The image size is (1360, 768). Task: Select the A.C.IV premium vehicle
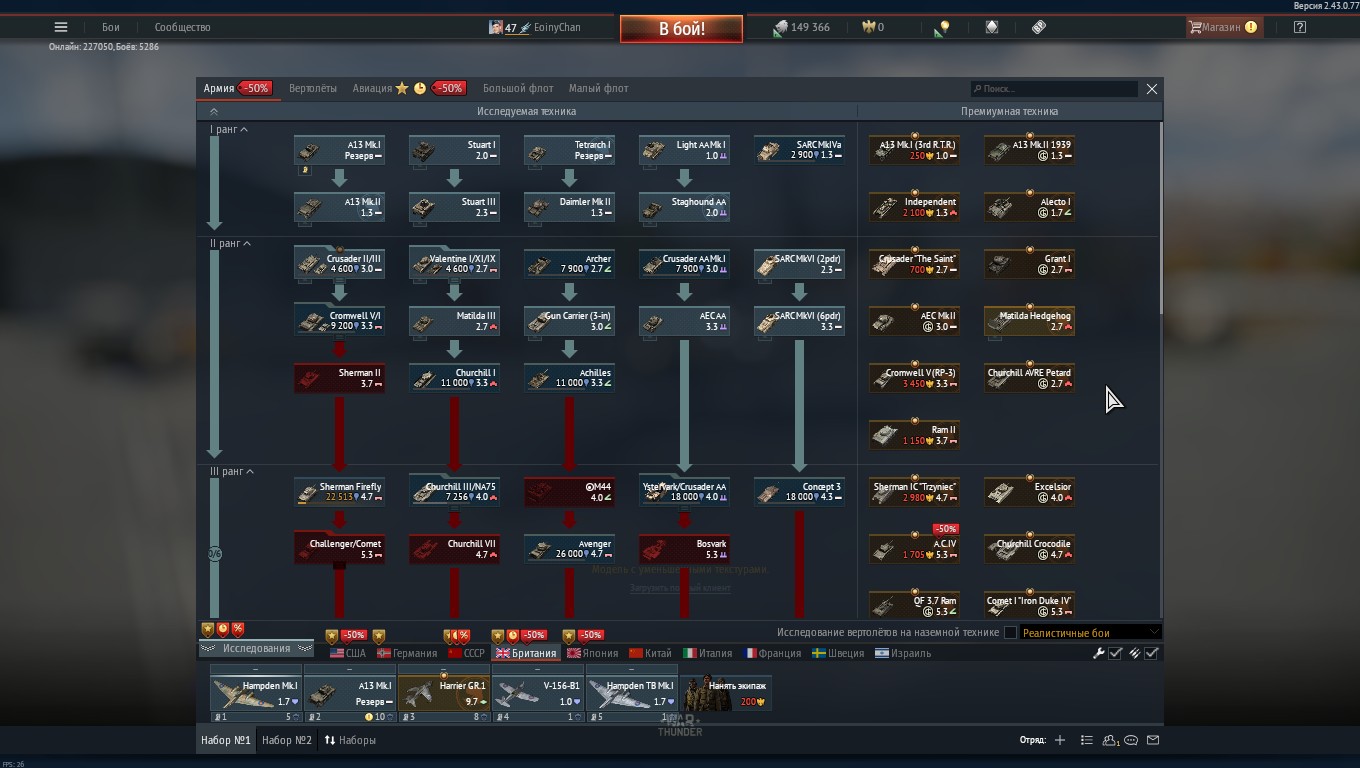(x=914, y=548)
